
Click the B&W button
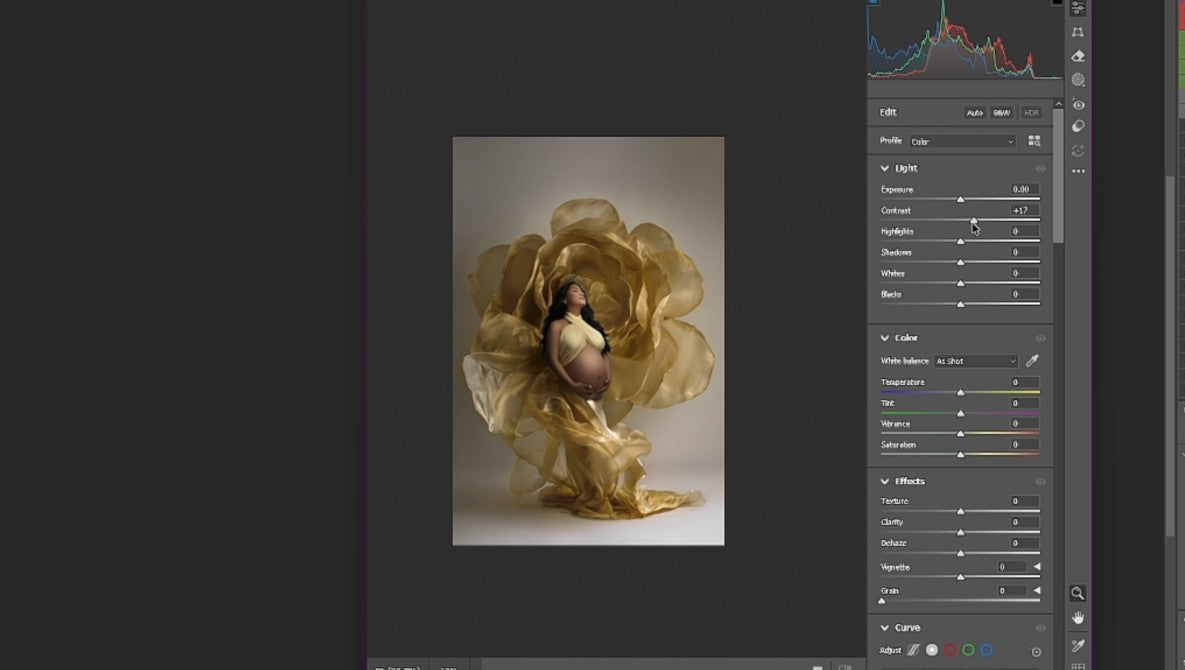1001,113
